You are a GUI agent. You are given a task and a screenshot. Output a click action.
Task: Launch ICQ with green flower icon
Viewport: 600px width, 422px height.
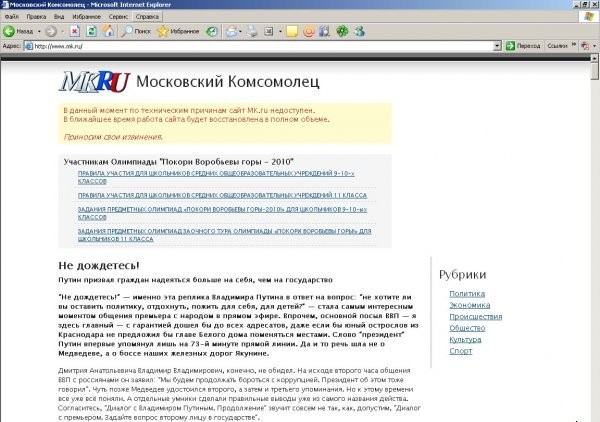coord(342,31)
